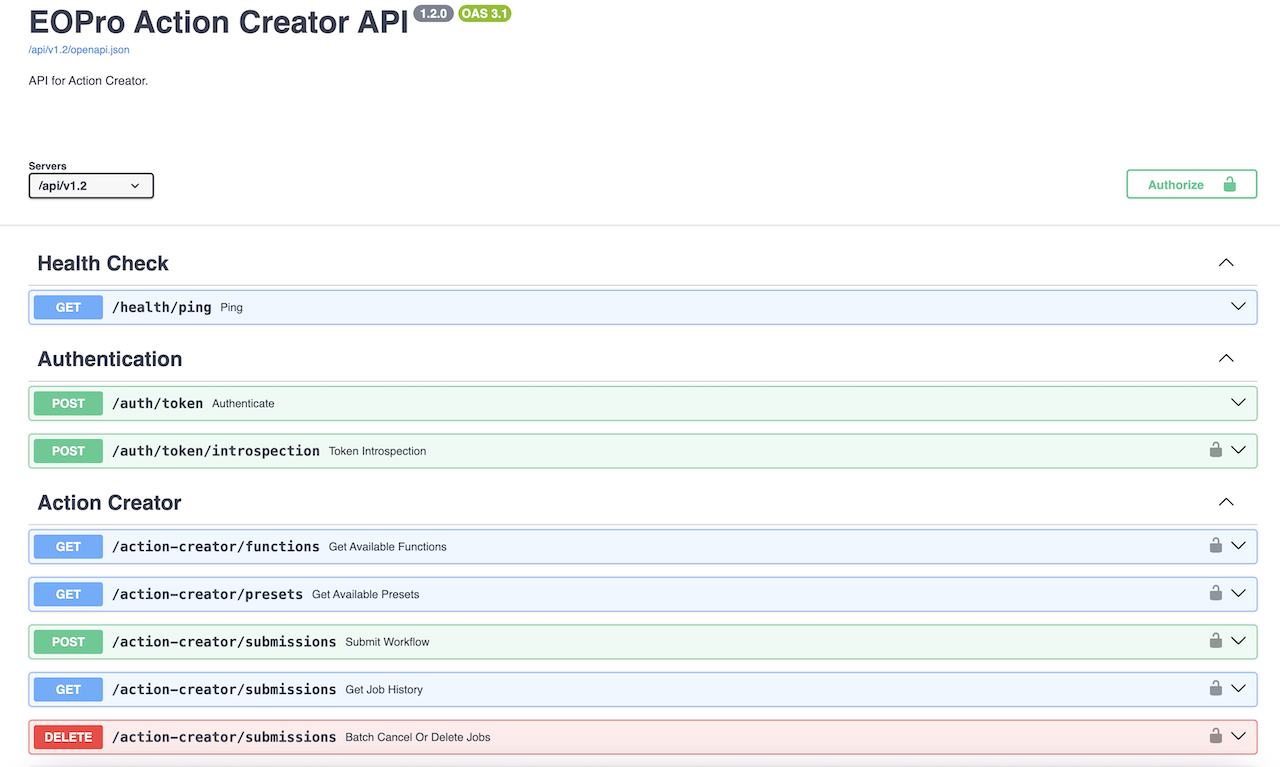Collapse the Authentication section
Image resolution: width=1280 pixels, height=767 pixels.
[x=1226, y=358]
